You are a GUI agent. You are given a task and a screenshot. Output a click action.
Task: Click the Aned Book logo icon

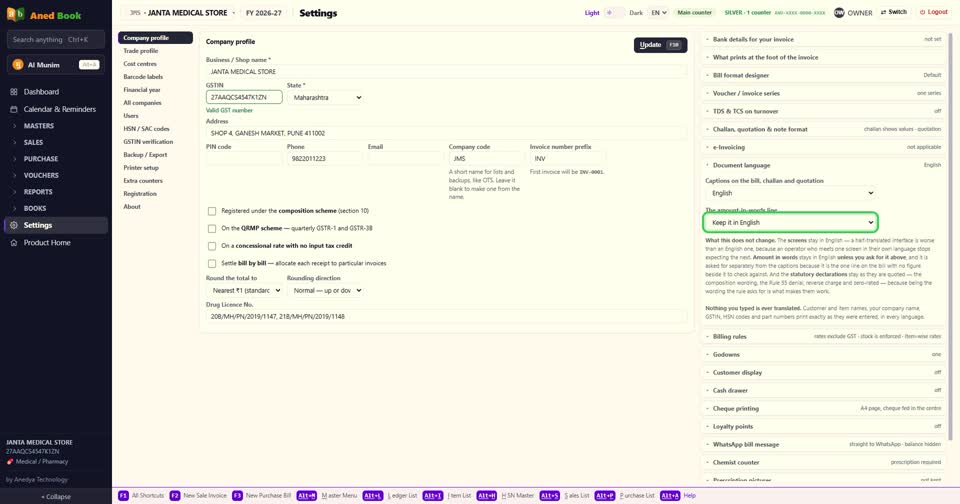(15, 14)
